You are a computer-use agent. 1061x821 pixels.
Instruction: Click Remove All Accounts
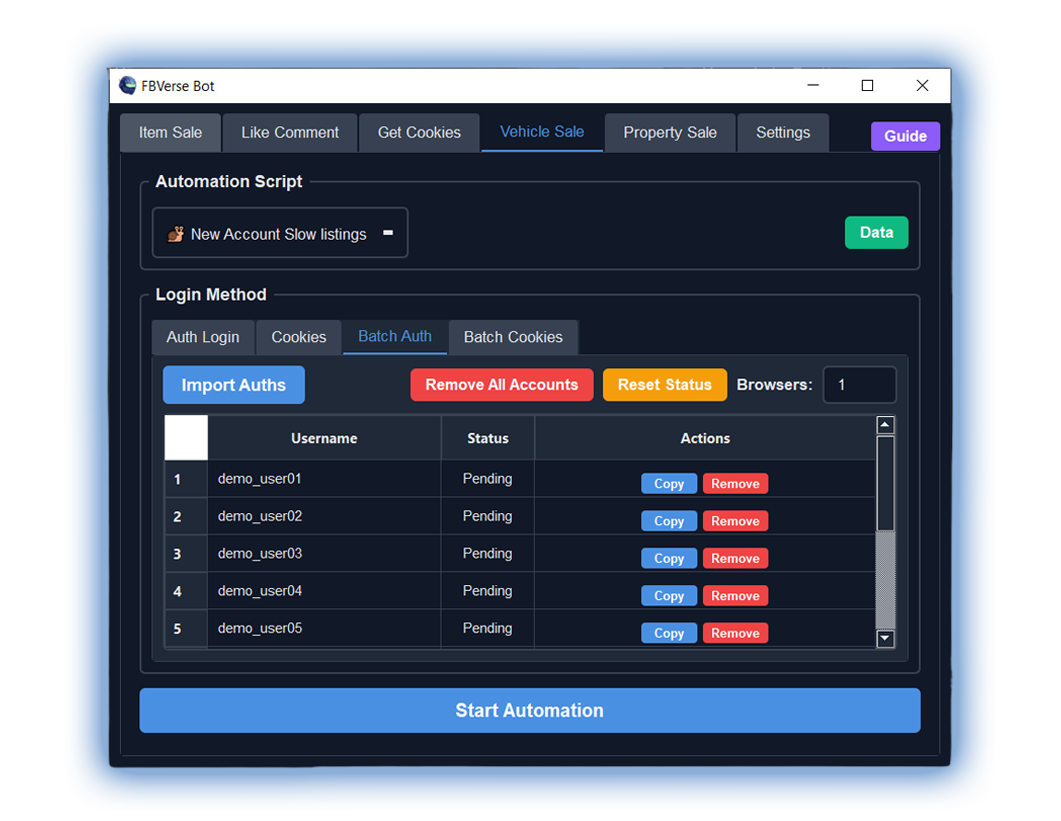click(x=501, y=384)
